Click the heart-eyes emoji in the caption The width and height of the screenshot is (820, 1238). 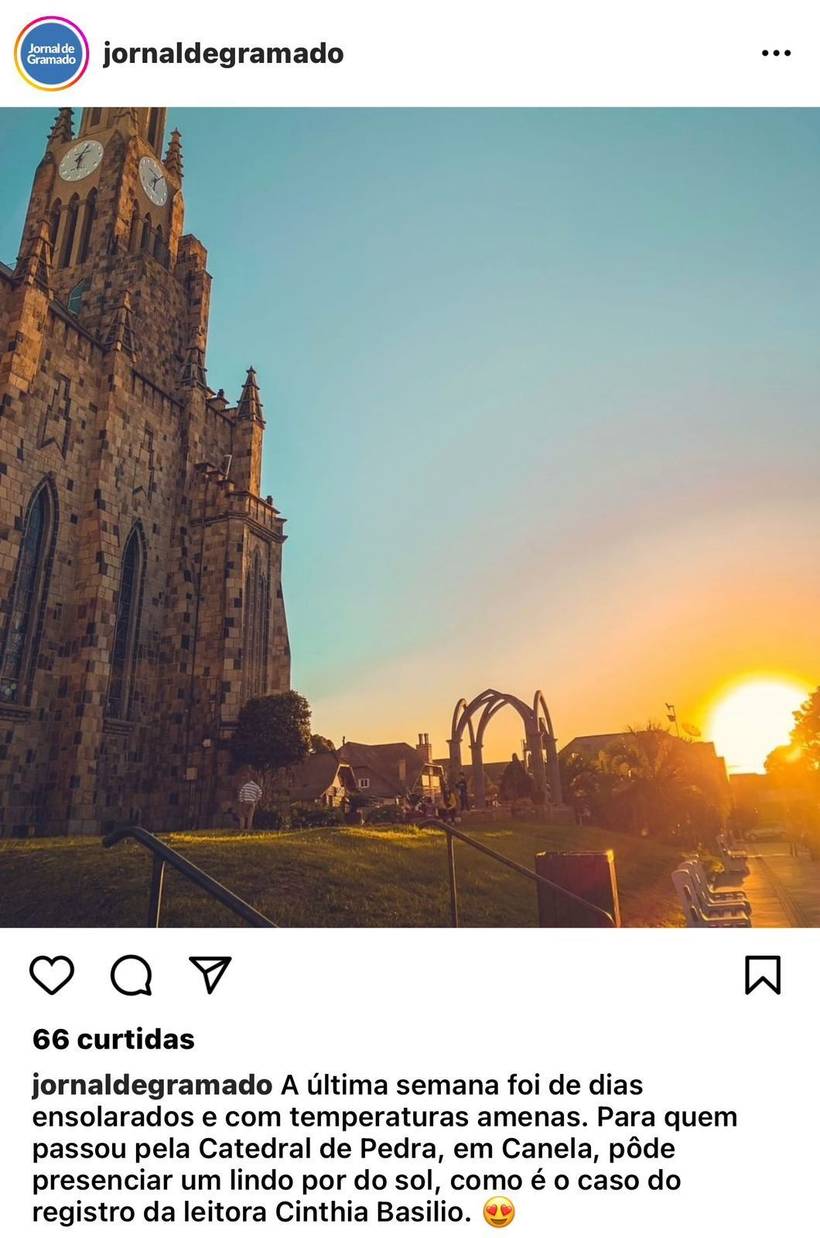pos(499,1213)
